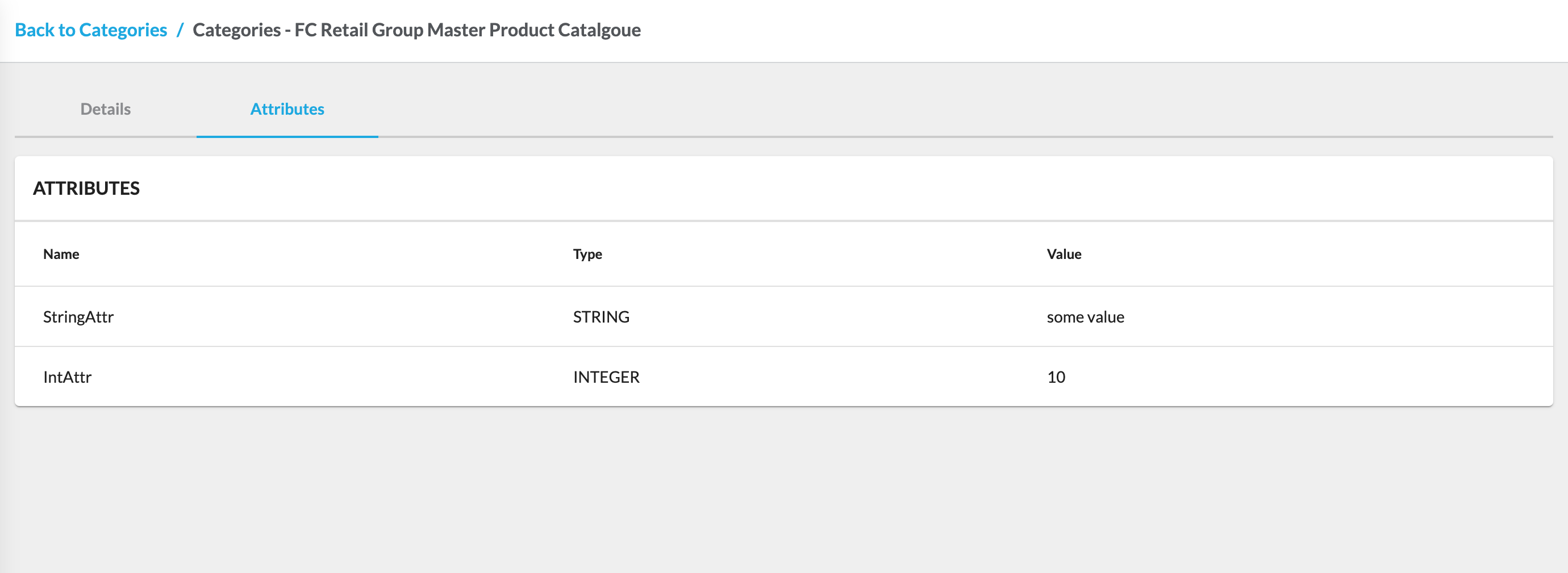Click the Back to Categories link

click(x=91, y=30)
